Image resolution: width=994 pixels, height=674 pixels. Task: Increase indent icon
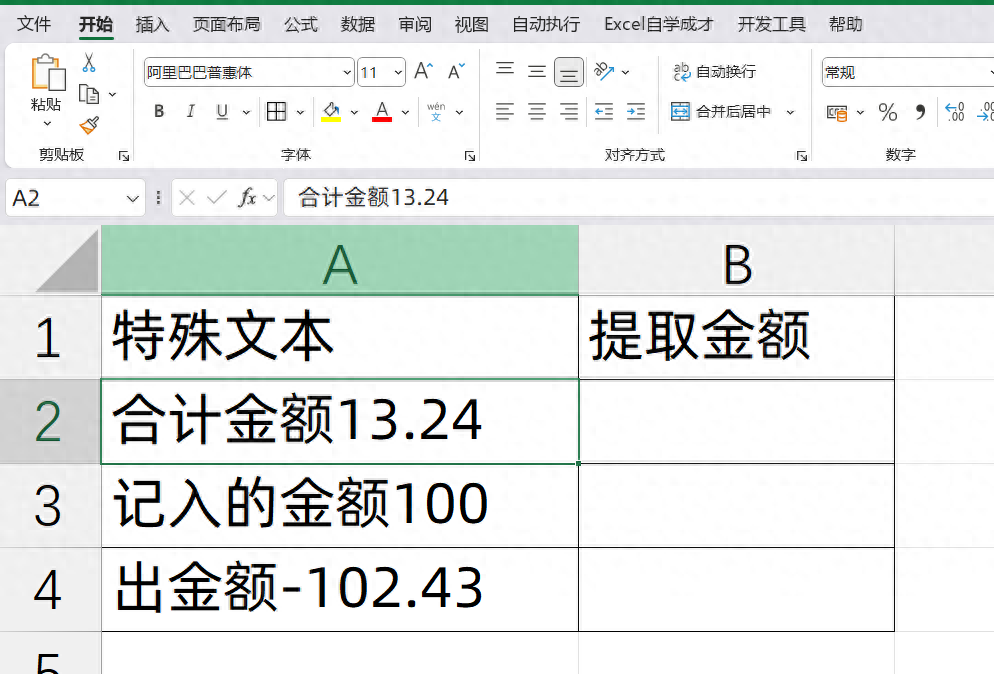click(636, 112)
